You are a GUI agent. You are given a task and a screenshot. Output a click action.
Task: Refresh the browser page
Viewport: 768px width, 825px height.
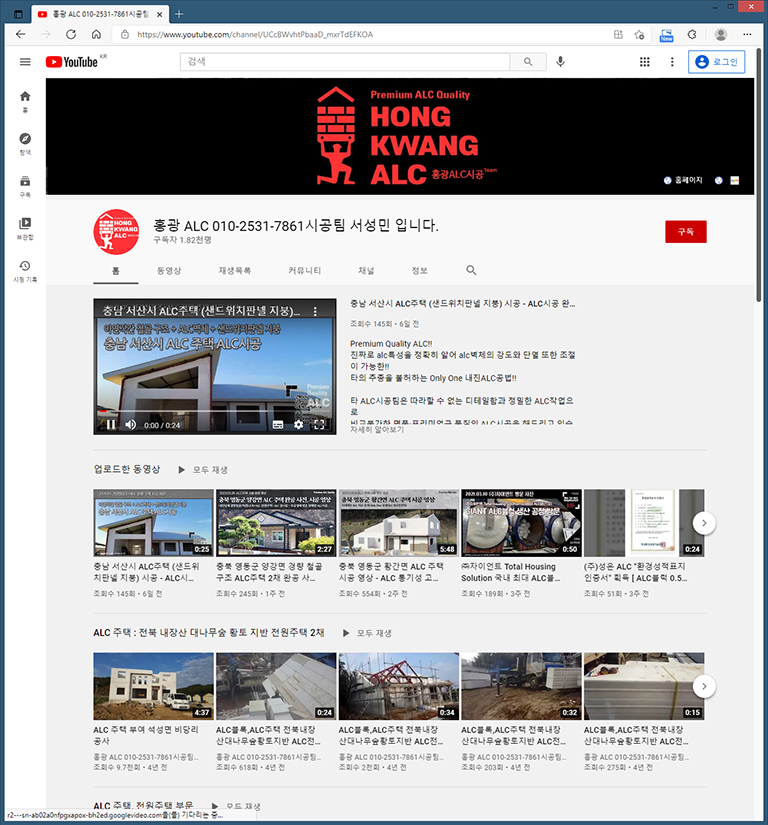70,34
